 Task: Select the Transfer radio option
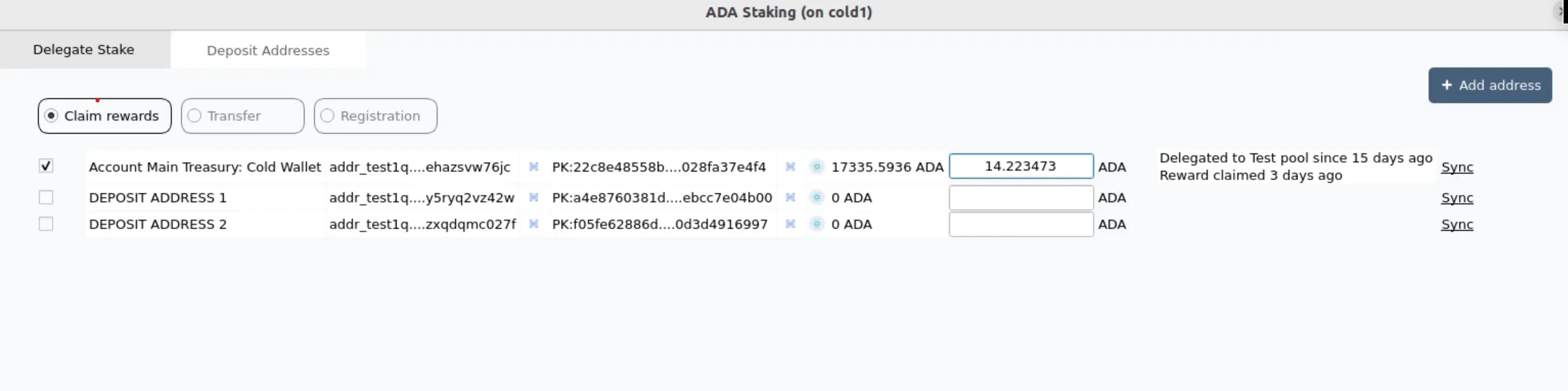243,116
